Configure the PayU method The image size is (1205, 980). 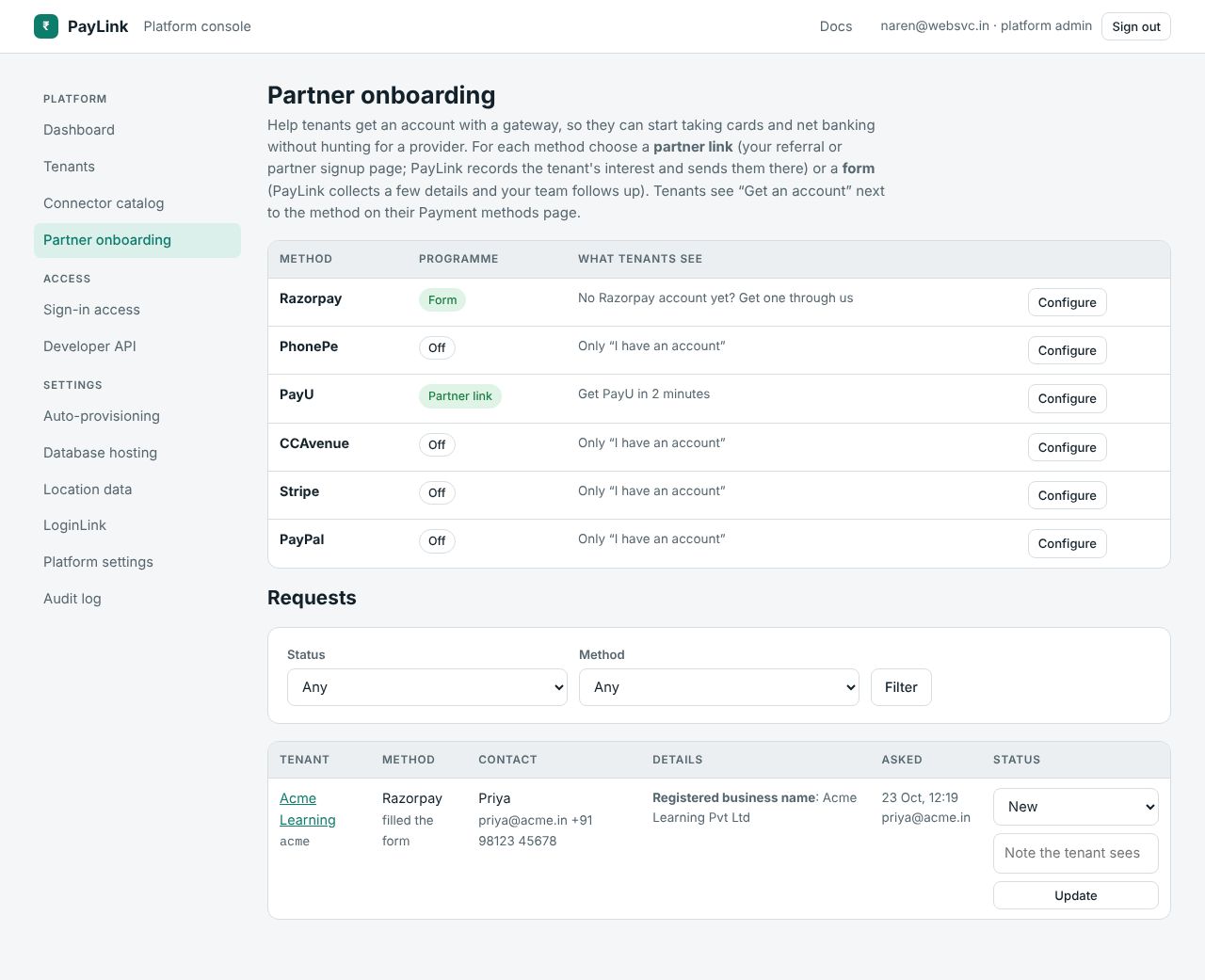[x=1067, y=398]
